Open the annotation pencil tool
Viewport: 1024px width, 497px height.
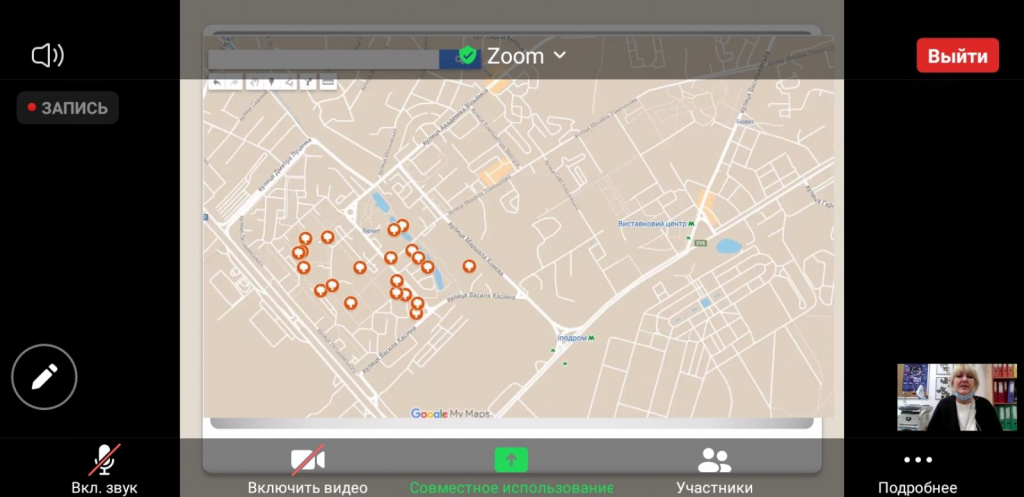[x=44, y=377]
